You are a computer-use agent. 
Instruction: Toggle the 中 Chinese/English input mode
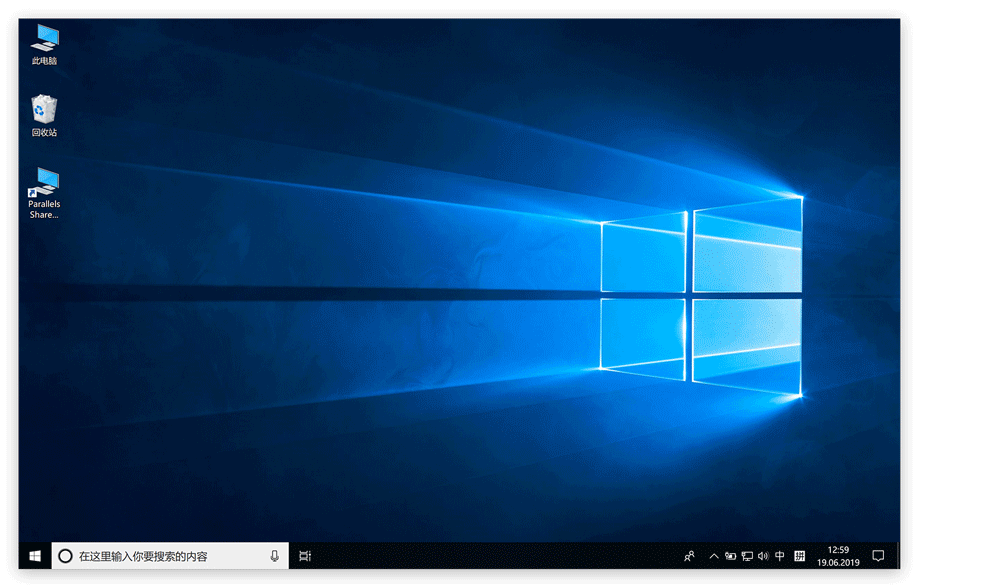[780, 556]
